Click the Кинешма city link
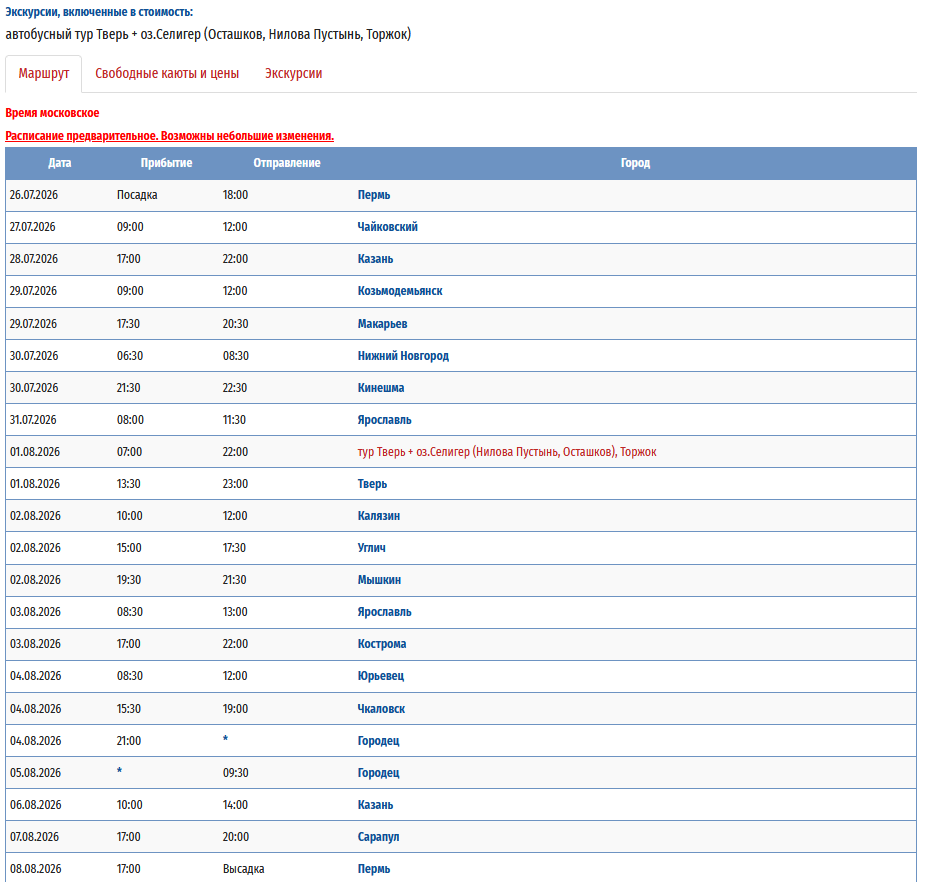Viewport: 925px width, 882px height. (381, 388)
